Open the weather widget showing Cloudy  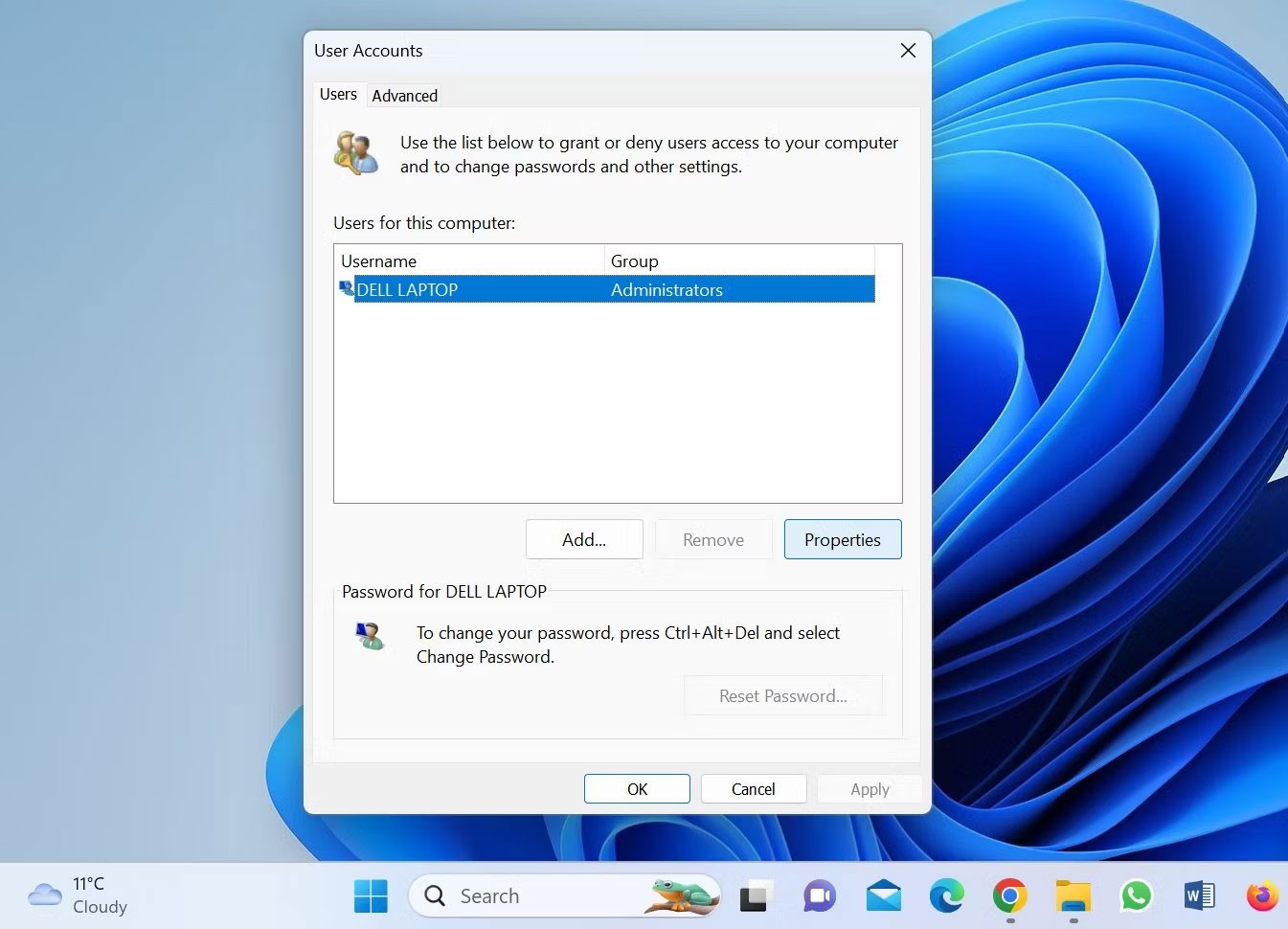79,895
